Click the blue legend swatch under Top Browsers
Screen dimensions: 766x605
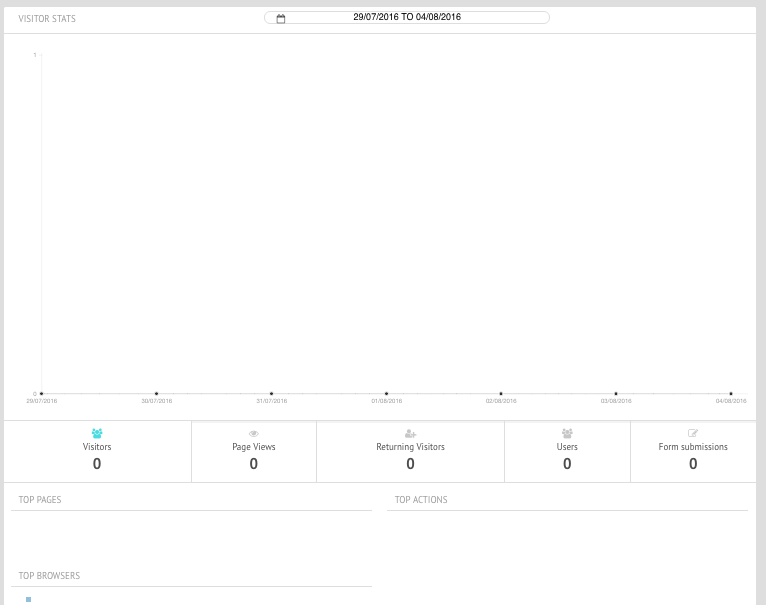(29, 599)
